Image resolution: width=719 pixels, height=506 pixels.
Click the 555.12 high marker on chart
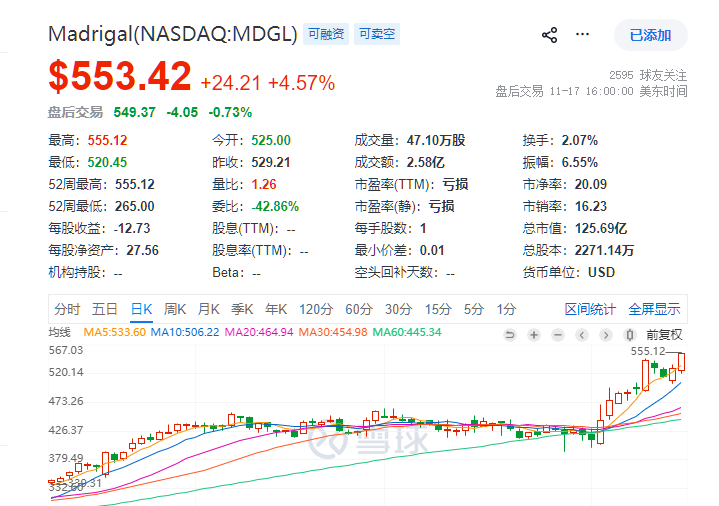647,351
